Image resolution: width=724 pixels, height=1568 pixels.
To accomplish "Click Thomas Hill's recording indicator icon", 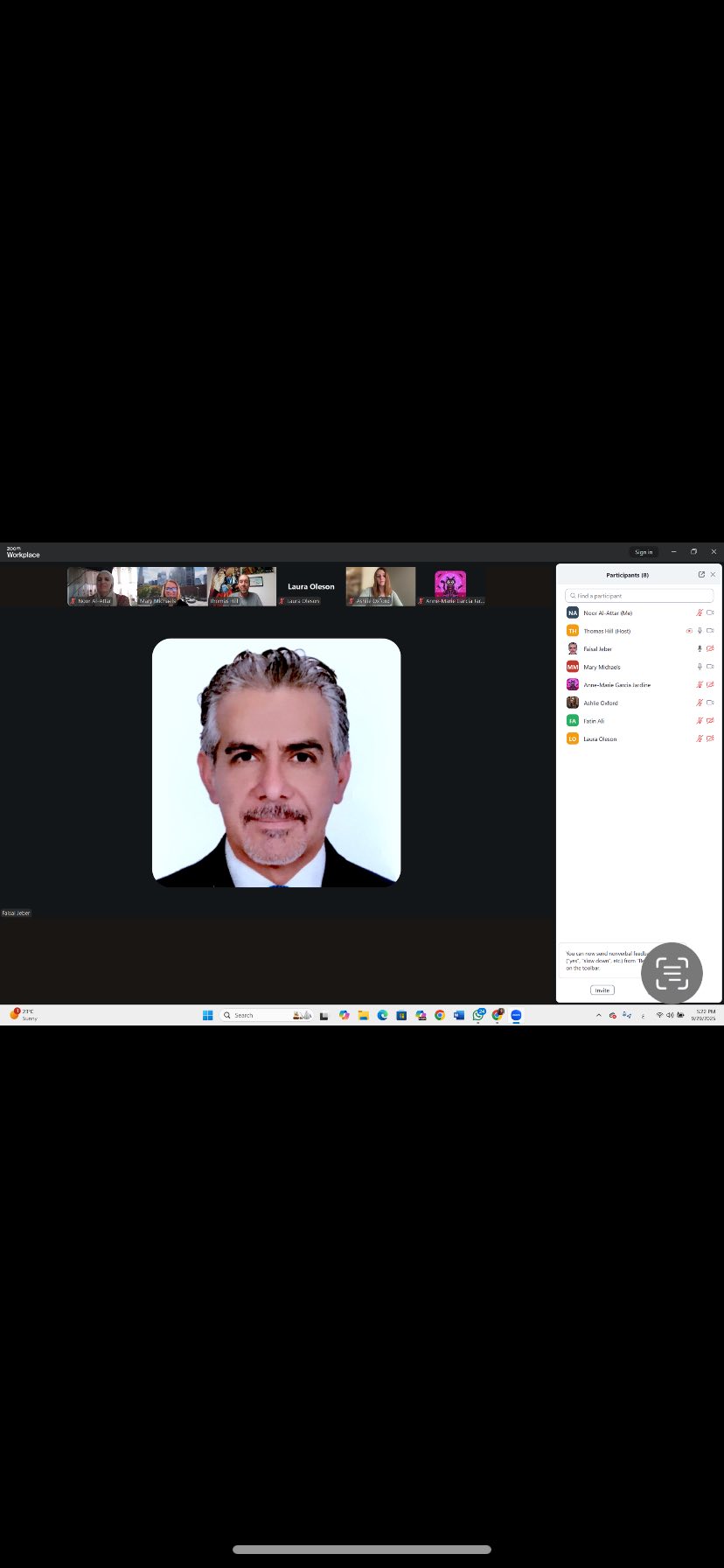I will [x=689, y=631].
